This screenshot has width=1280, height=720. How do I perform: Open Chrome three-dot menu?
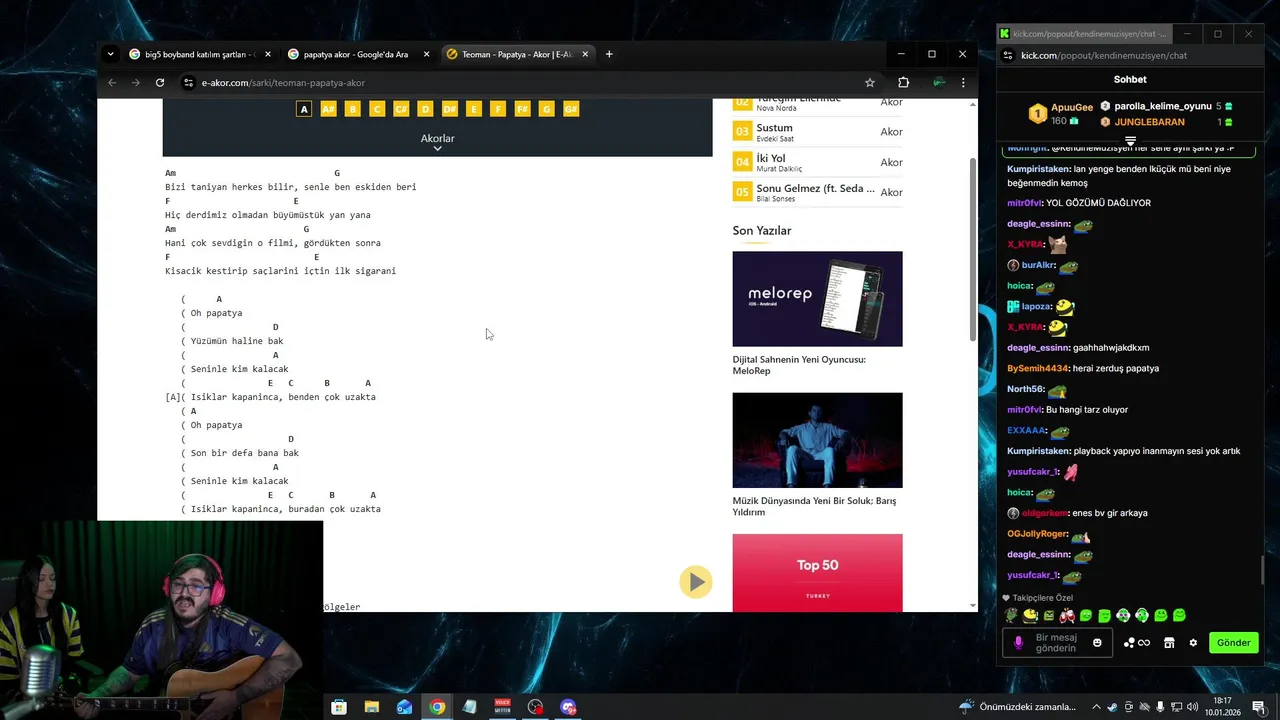[x=963, y=83]
